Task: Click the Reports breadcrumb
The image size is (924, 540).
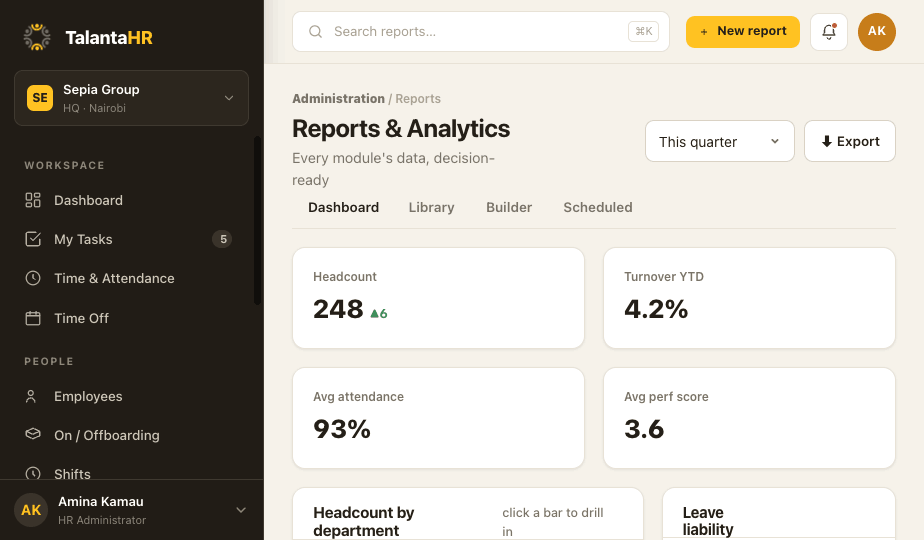Action: [418, 98]
